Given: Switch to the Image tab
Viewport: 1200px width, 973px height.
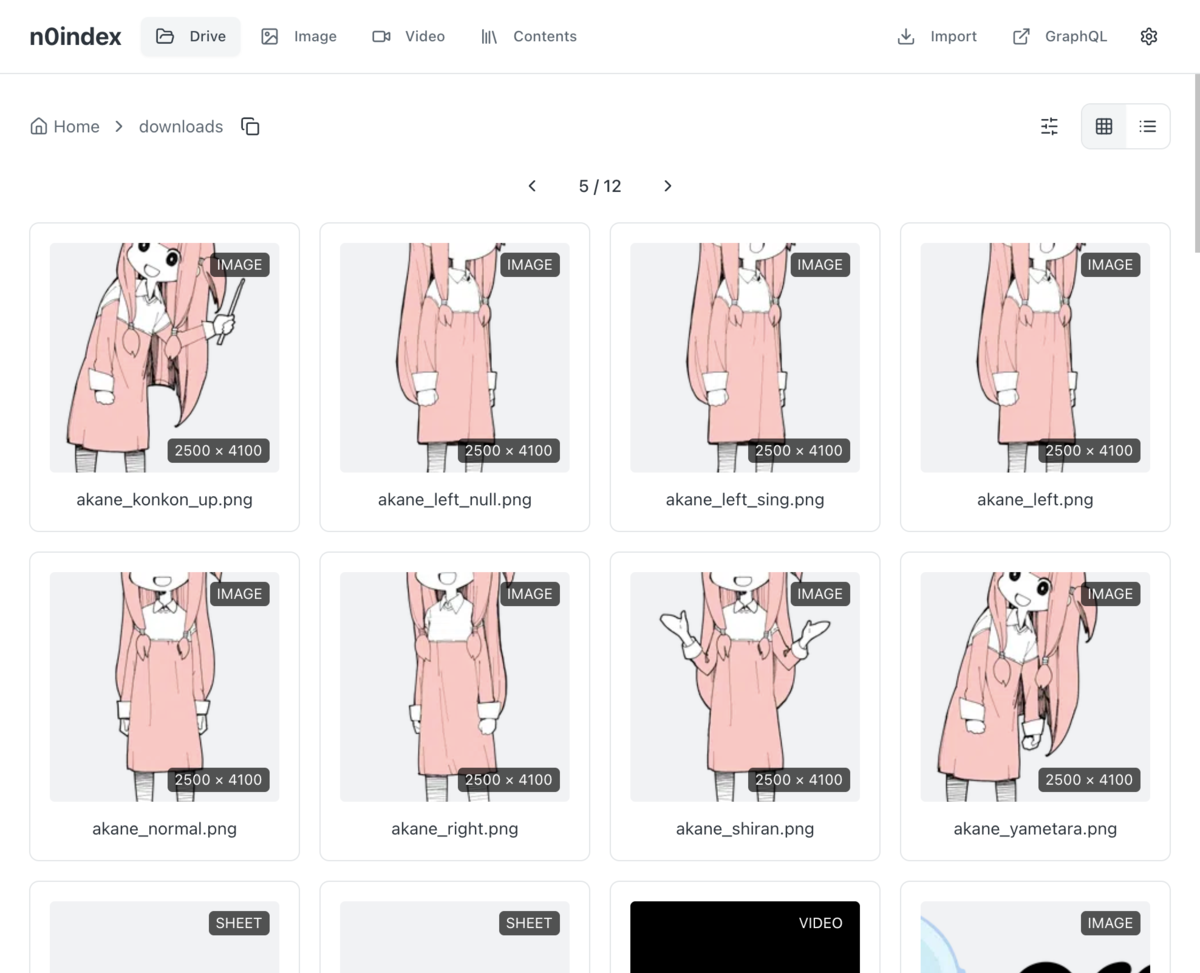Looking at the screenshot, I should click(x=299, y=36).
